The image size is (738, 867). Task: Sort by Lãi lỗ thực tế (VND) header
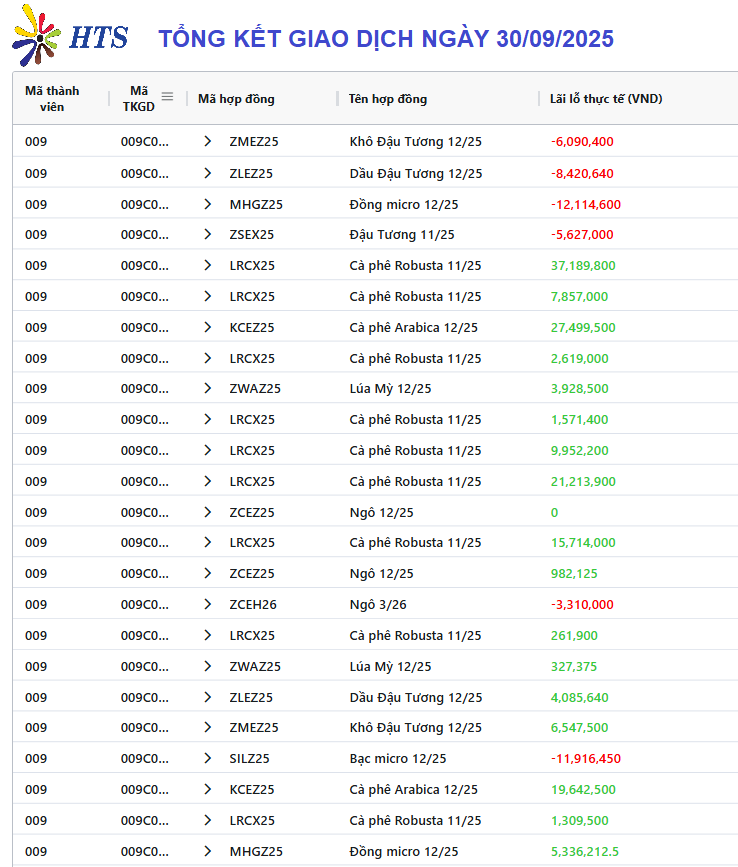(606, 99)
